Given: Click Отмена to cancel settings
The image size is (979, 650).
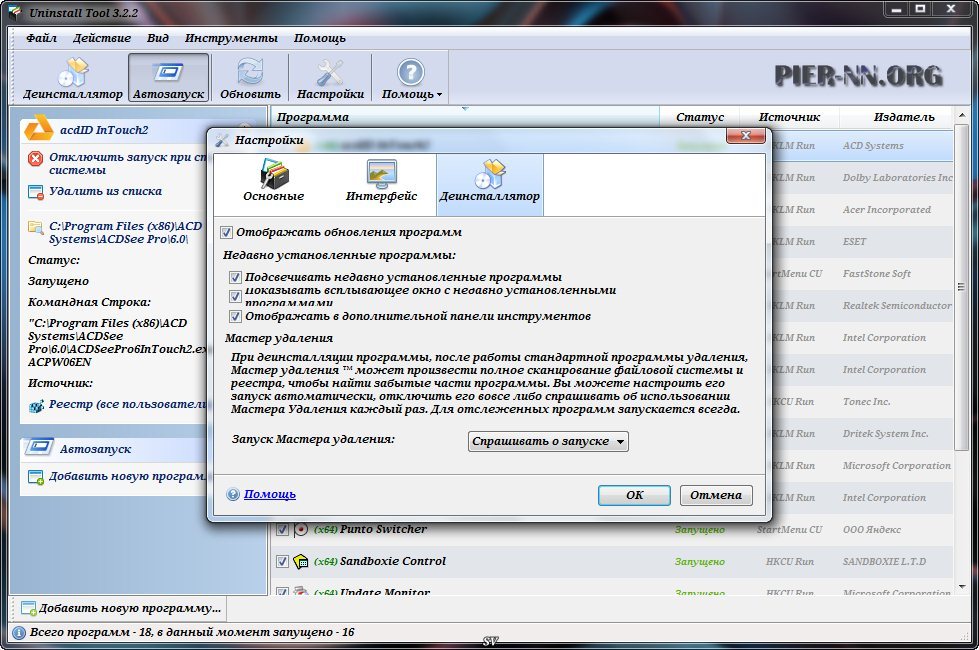Looking at the screenshot, I should point(716,495).
